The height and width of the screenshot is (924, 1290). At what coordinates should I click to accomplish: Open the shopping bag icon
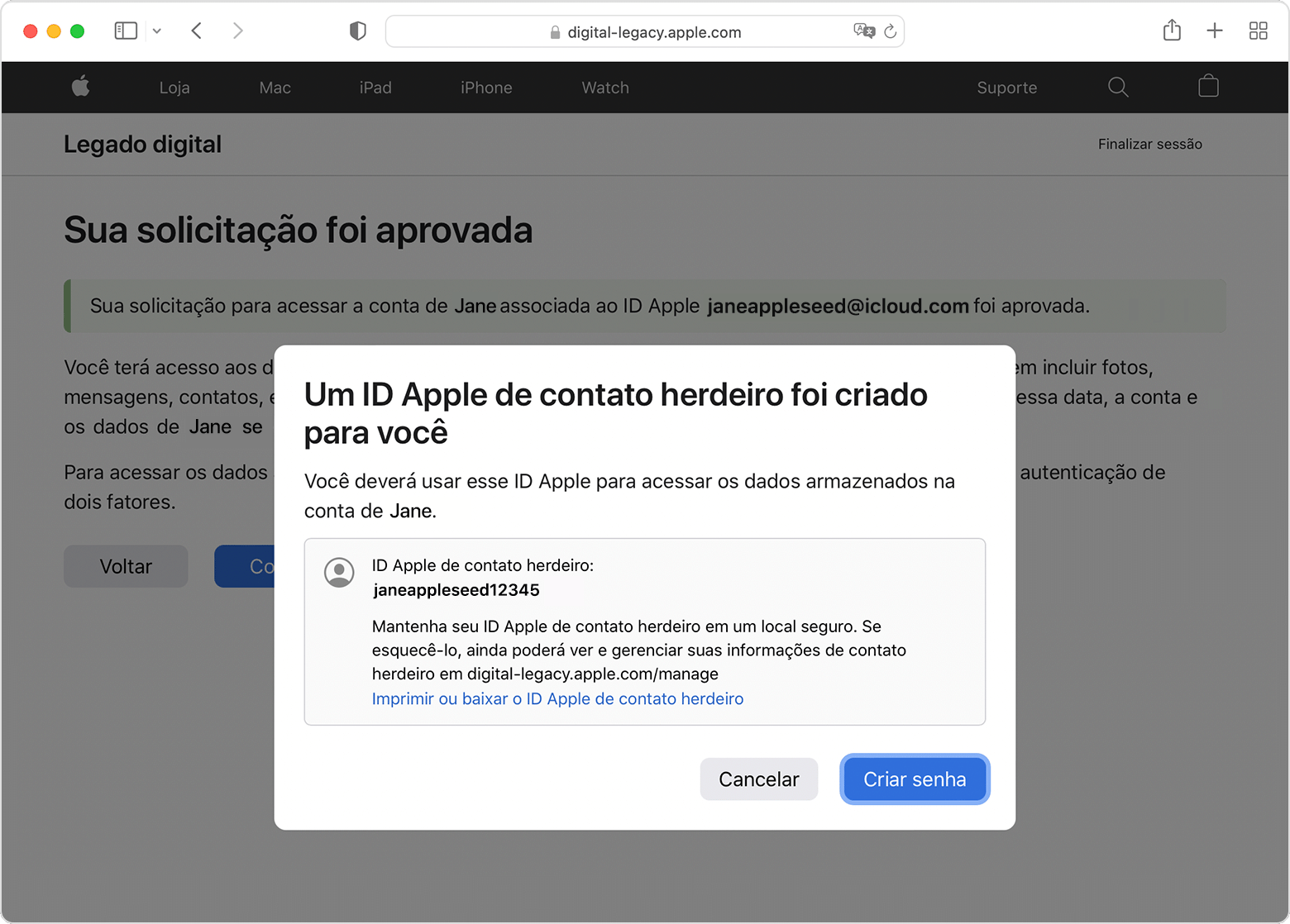tap(1209, 86)
